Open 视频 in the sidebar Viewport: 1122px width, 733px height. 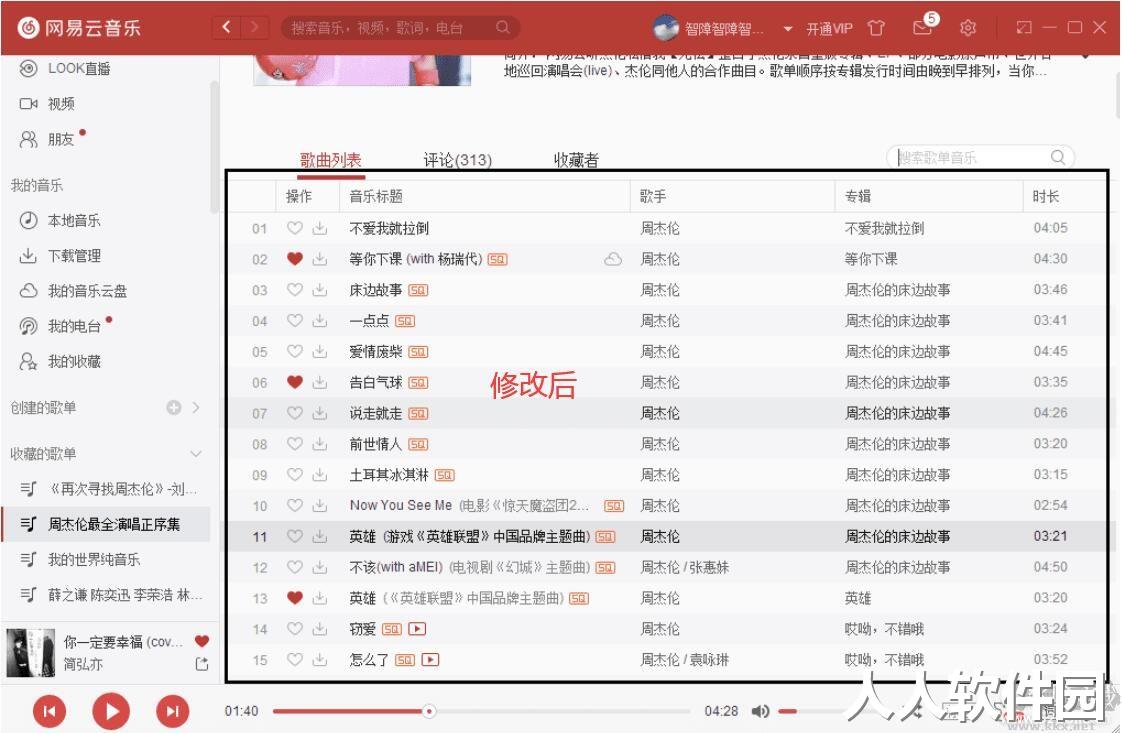(x=61, y=104)
